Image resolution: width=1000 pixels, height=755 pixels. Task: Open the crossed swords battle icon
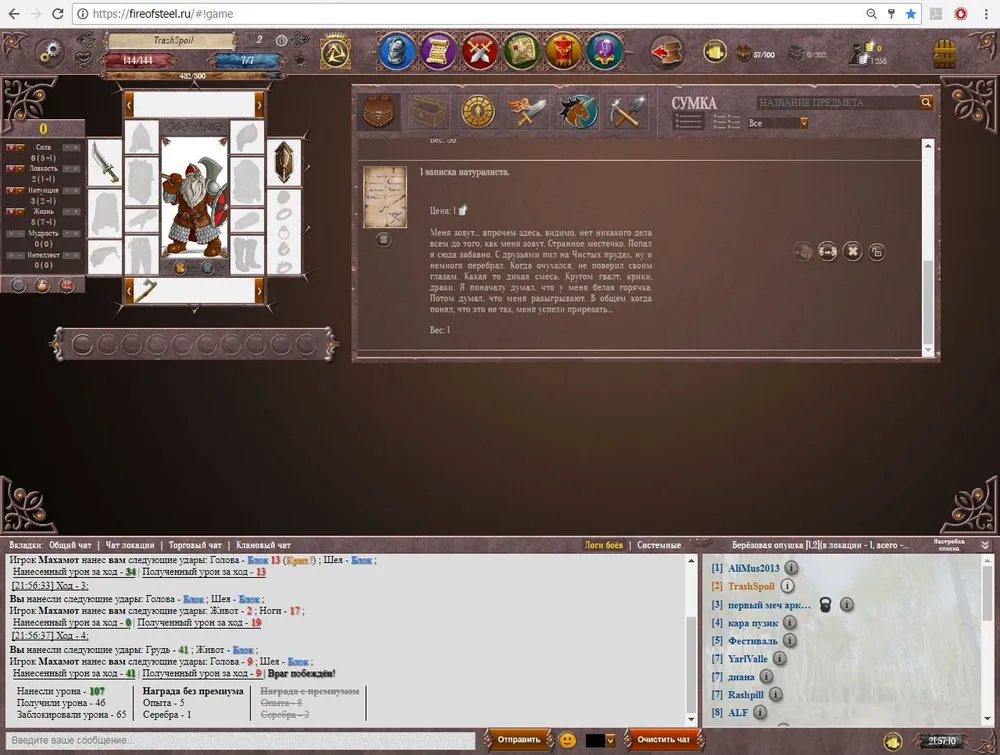480,50
